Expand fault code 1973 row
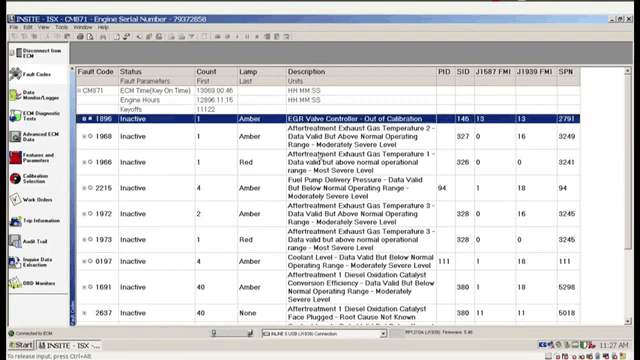 84,240
